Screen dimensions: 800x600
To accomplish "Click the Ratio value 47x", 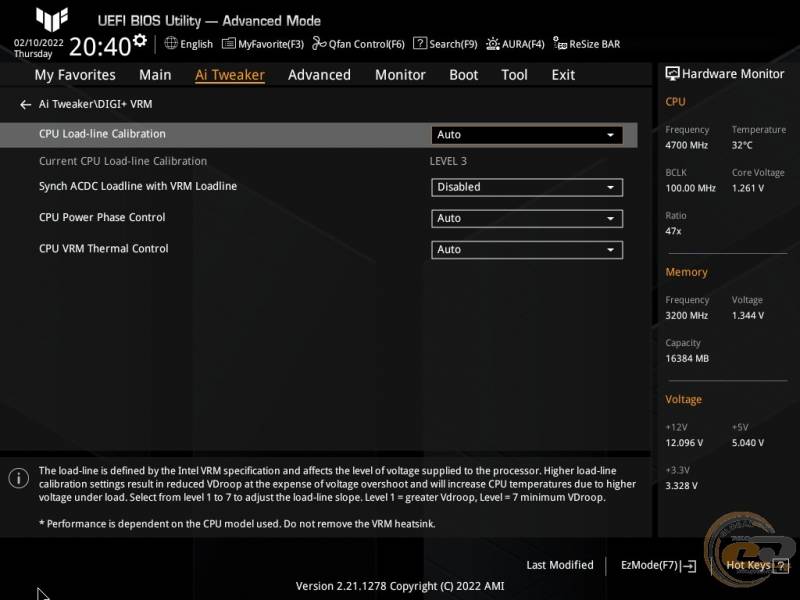I will point(673,231).
